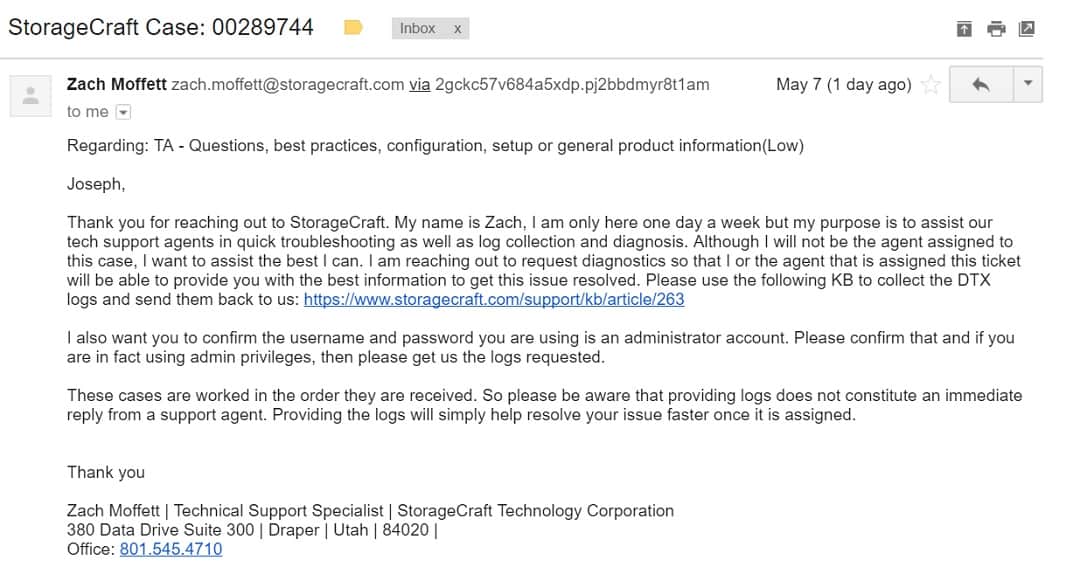Open the StorageCraft KB article 263 link
The image size is (1080, 574).
tap(494, 300)
